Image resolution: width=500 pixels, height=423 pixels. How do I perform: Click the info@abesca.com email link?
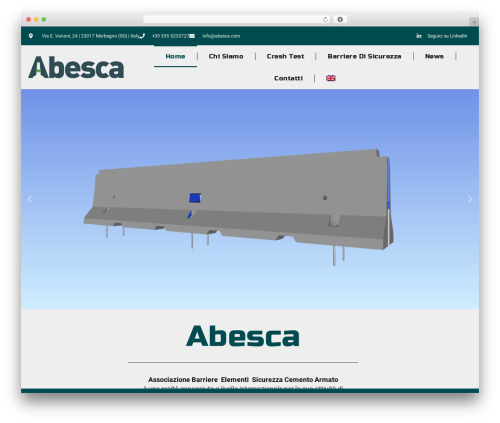(x=221, y=36)
